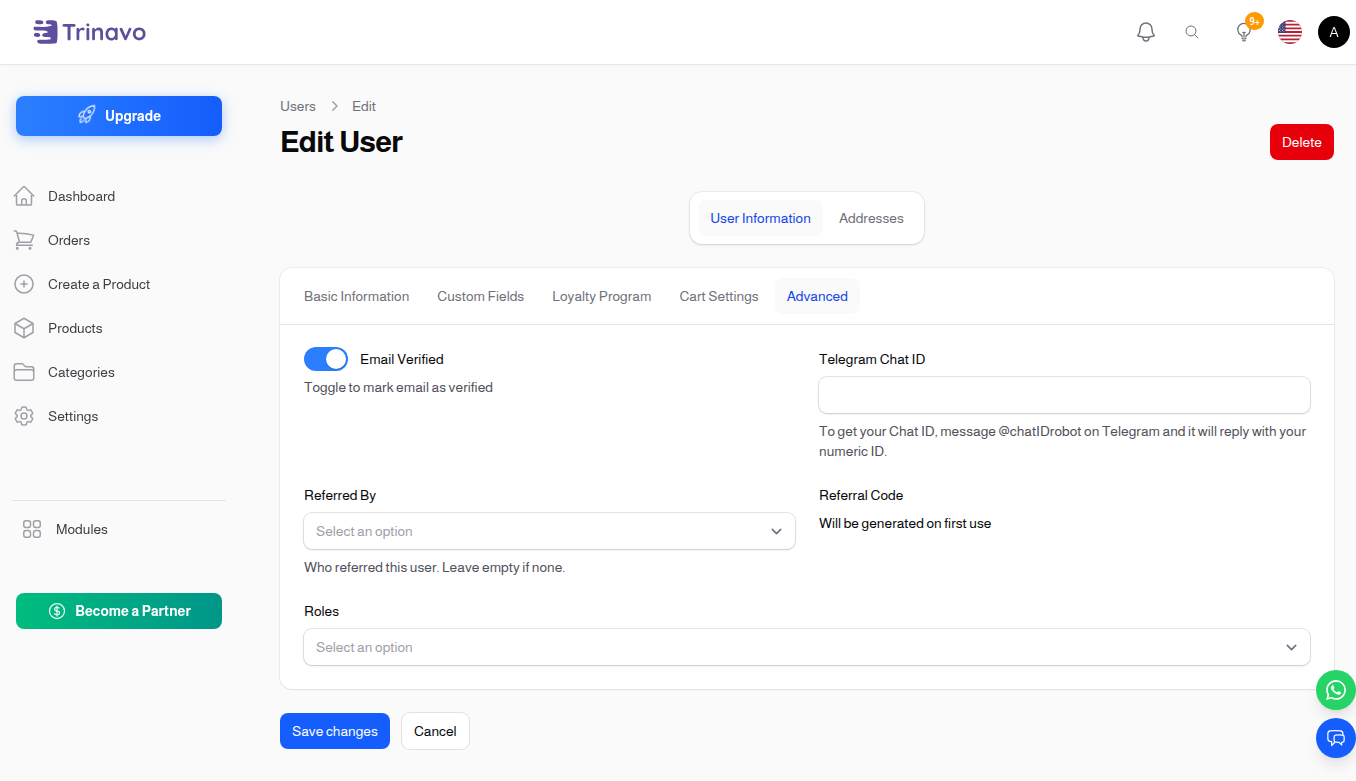Click the Save changes button
The height and width of the screenshot is (781, 1356).
[x=335, y=731]
